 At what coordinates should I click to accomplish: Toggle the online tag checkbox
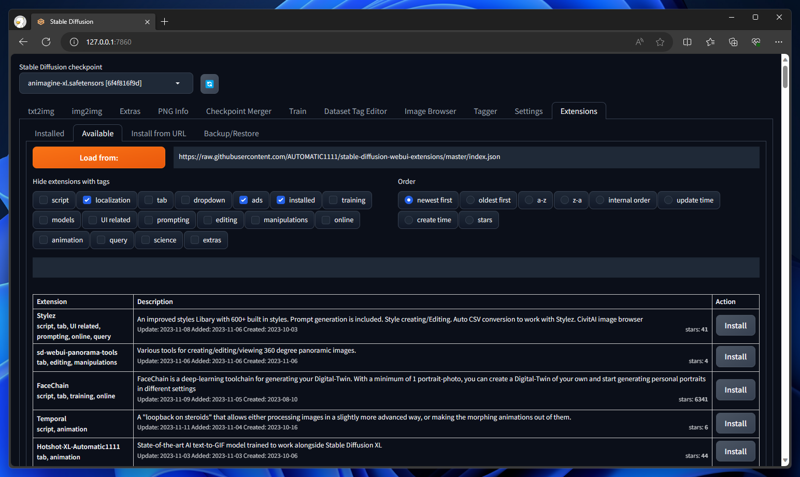pos(326,220)
